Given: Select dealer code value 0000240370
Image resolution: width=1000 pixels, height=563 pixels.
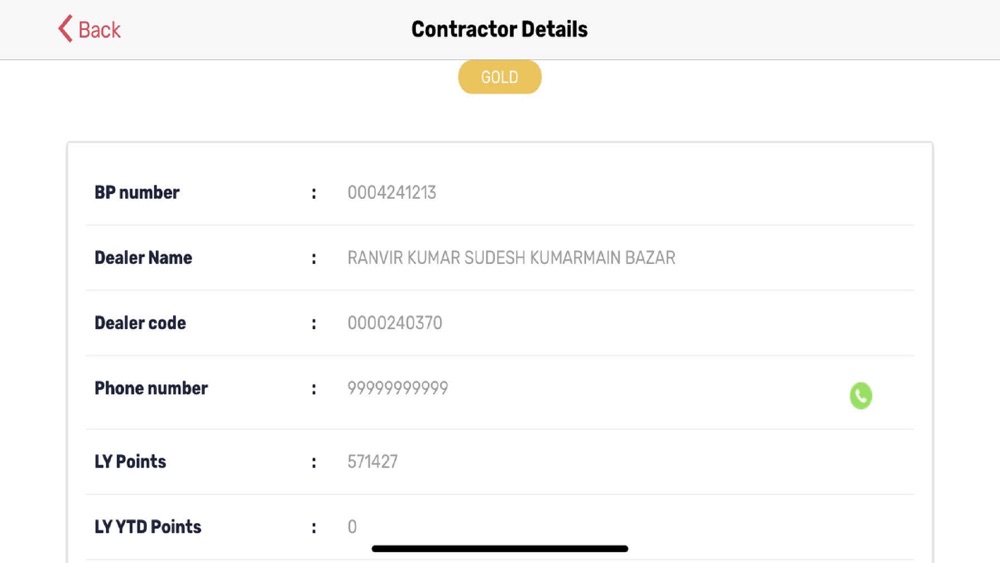Looking at the screenshot, I should point(394,323).
